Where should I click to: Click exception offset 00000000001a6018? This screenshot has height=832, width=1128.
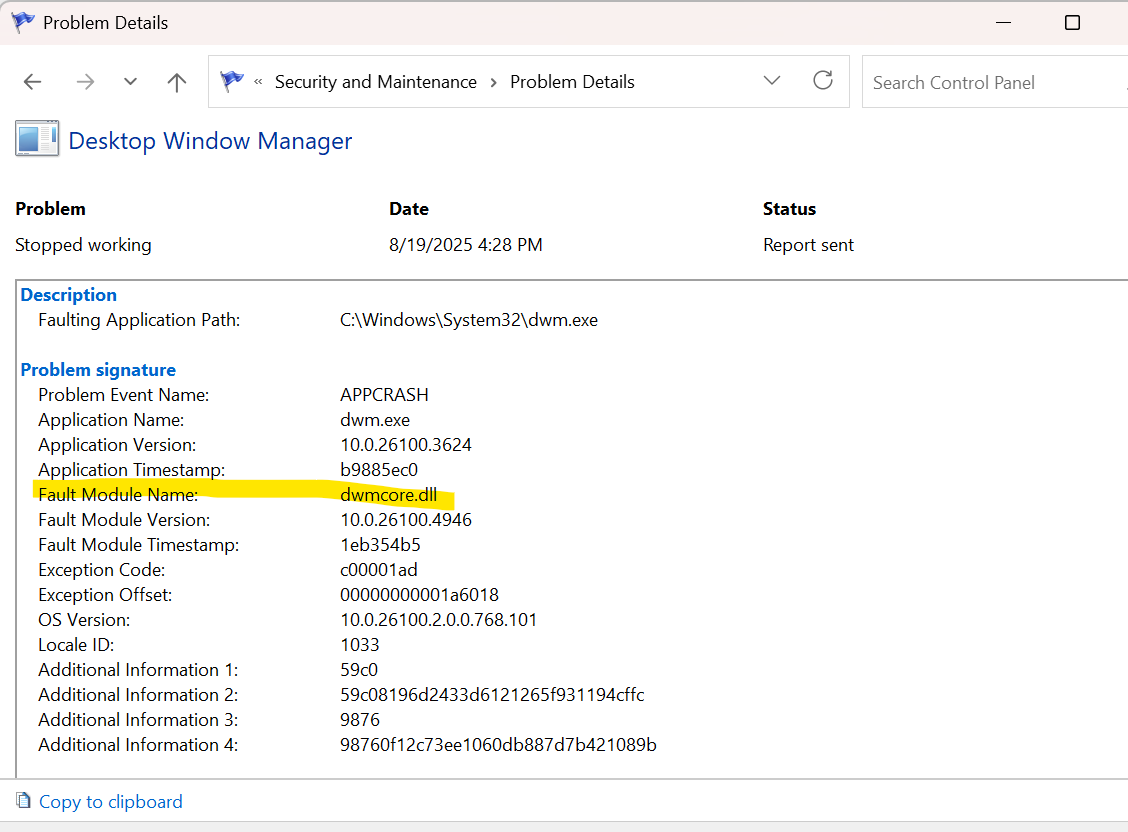click(419, 595)
